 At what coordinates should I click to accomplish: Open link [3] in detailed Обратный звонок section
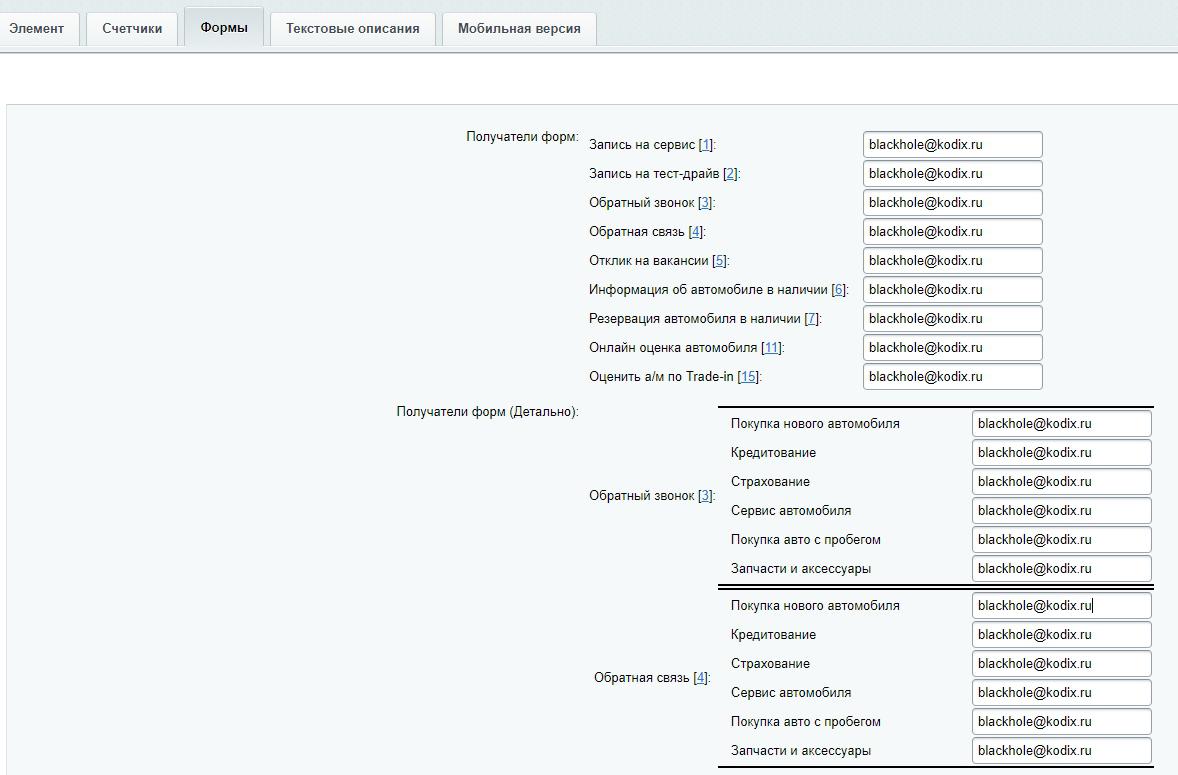click(705, 496)
